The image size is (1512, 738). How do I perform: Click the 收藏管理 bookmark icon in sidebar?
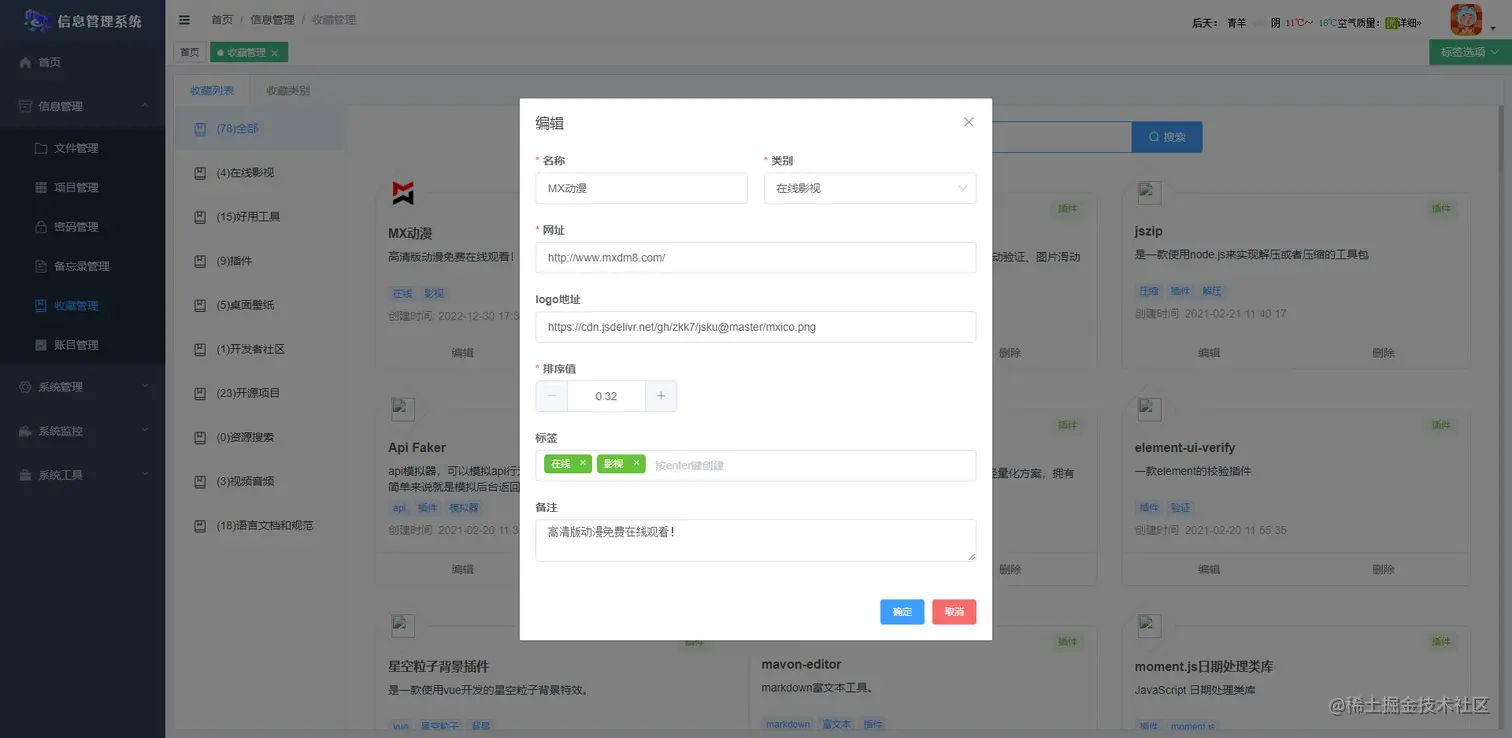point(41,305)
